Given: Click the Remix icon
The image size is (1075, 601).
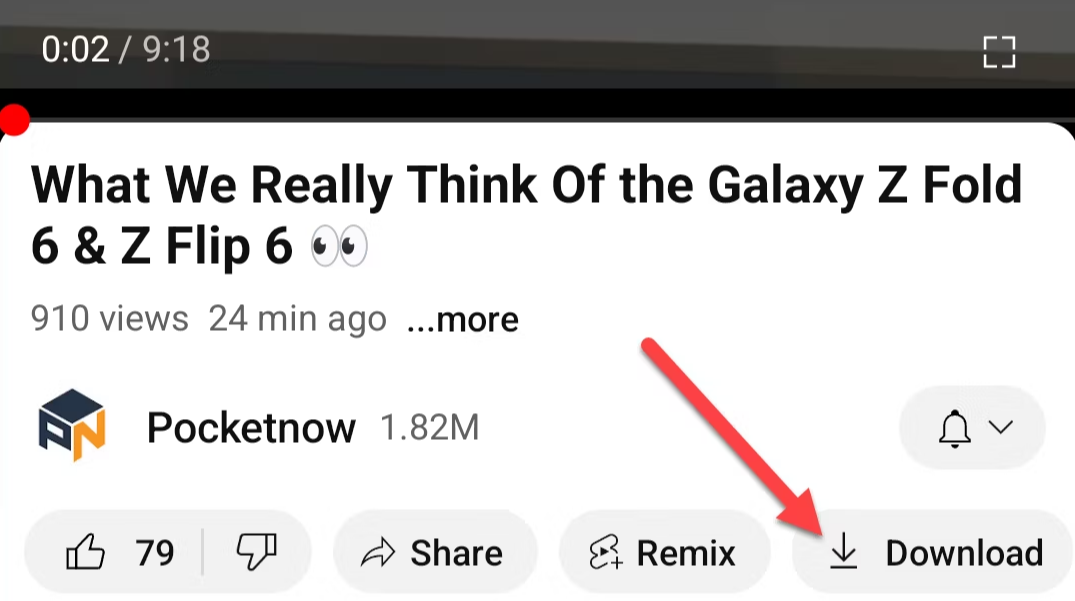Looking at the screenshot, I should 605,552.
